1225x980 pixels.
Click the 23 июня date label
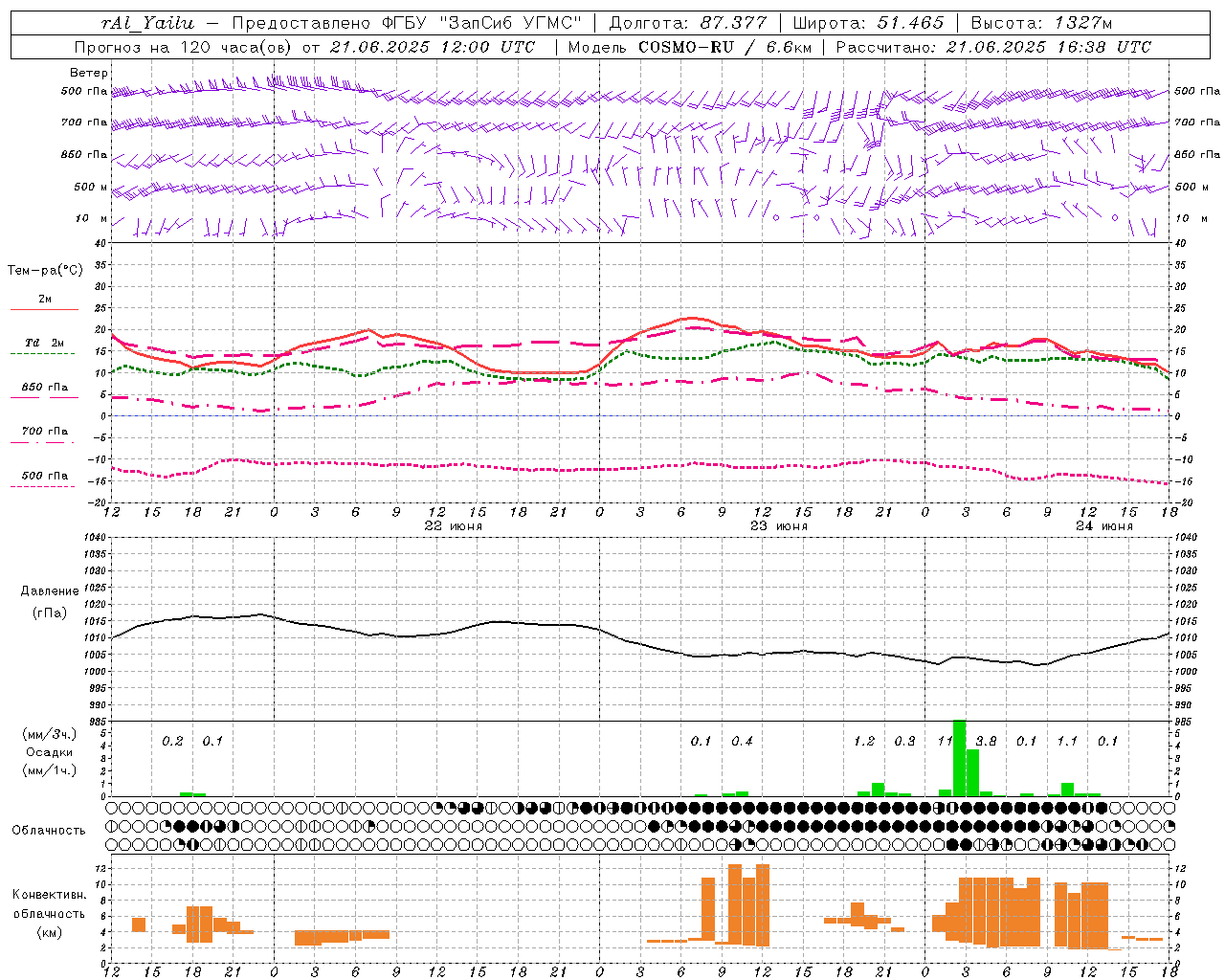click(x=779, y=526)
